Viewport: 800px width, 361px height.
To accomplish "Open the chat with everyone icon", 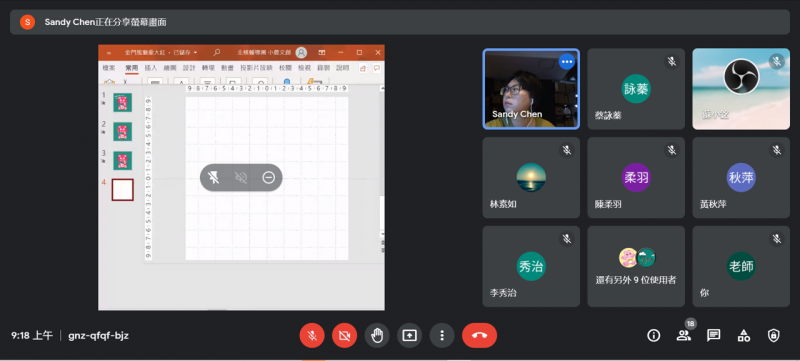I will pos(714,336).
